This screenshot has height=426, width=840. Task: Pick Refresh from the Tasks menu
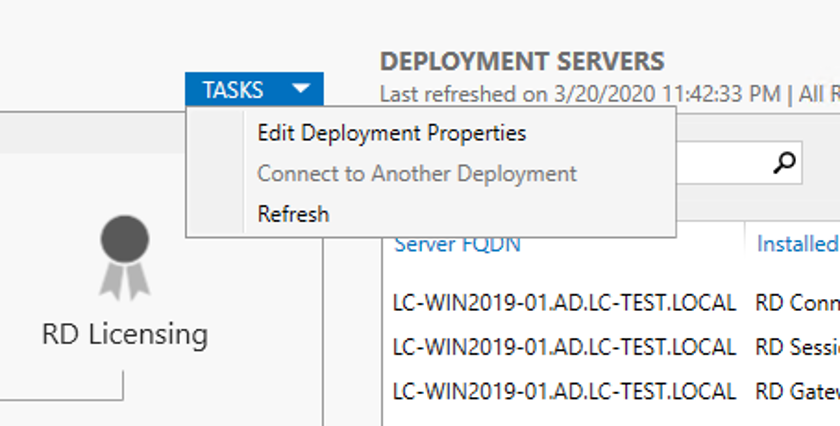point(293,214)
